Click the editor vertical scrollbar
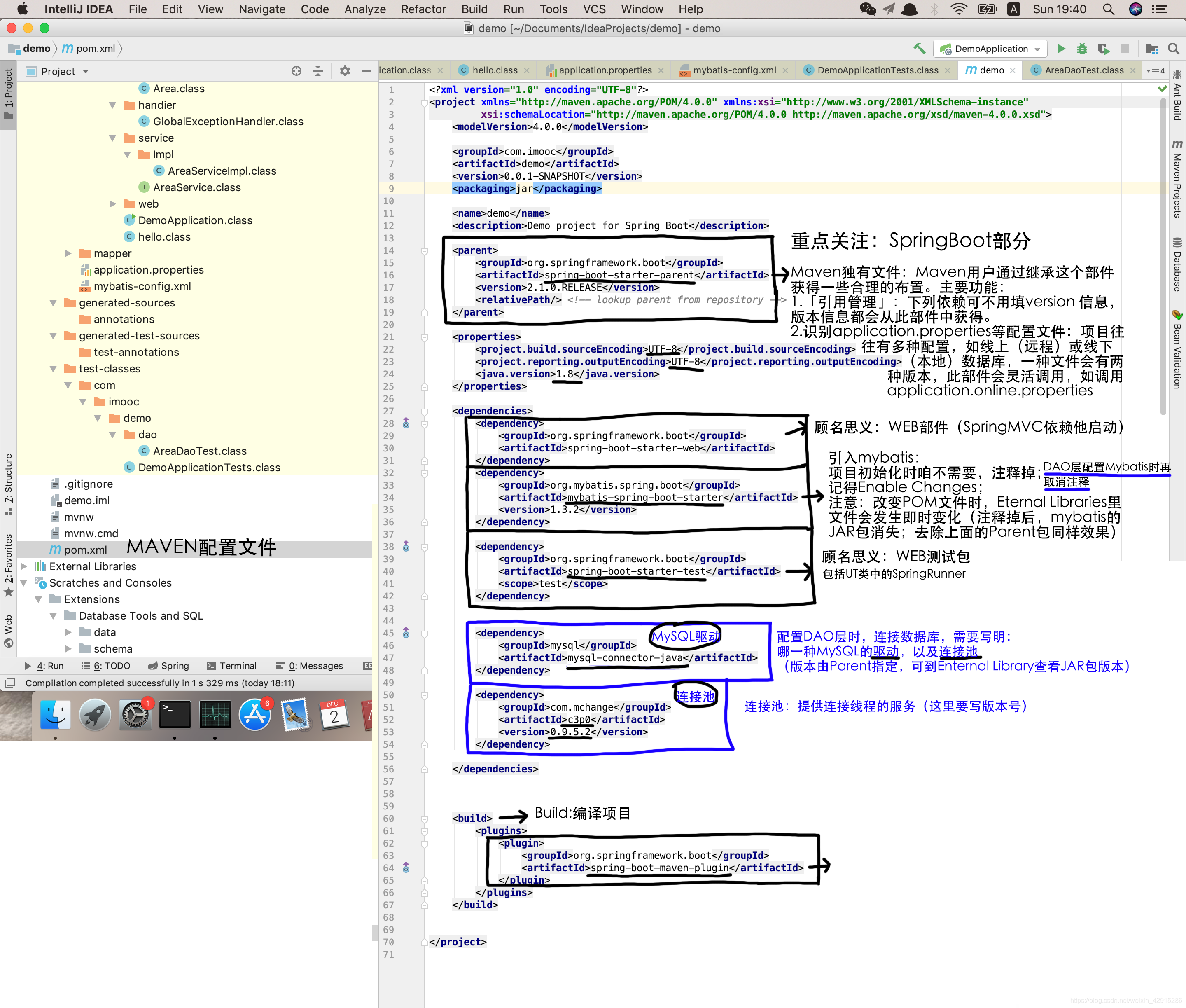Viewport: 1186px width, 1008px height. (x=1163, y=255)
